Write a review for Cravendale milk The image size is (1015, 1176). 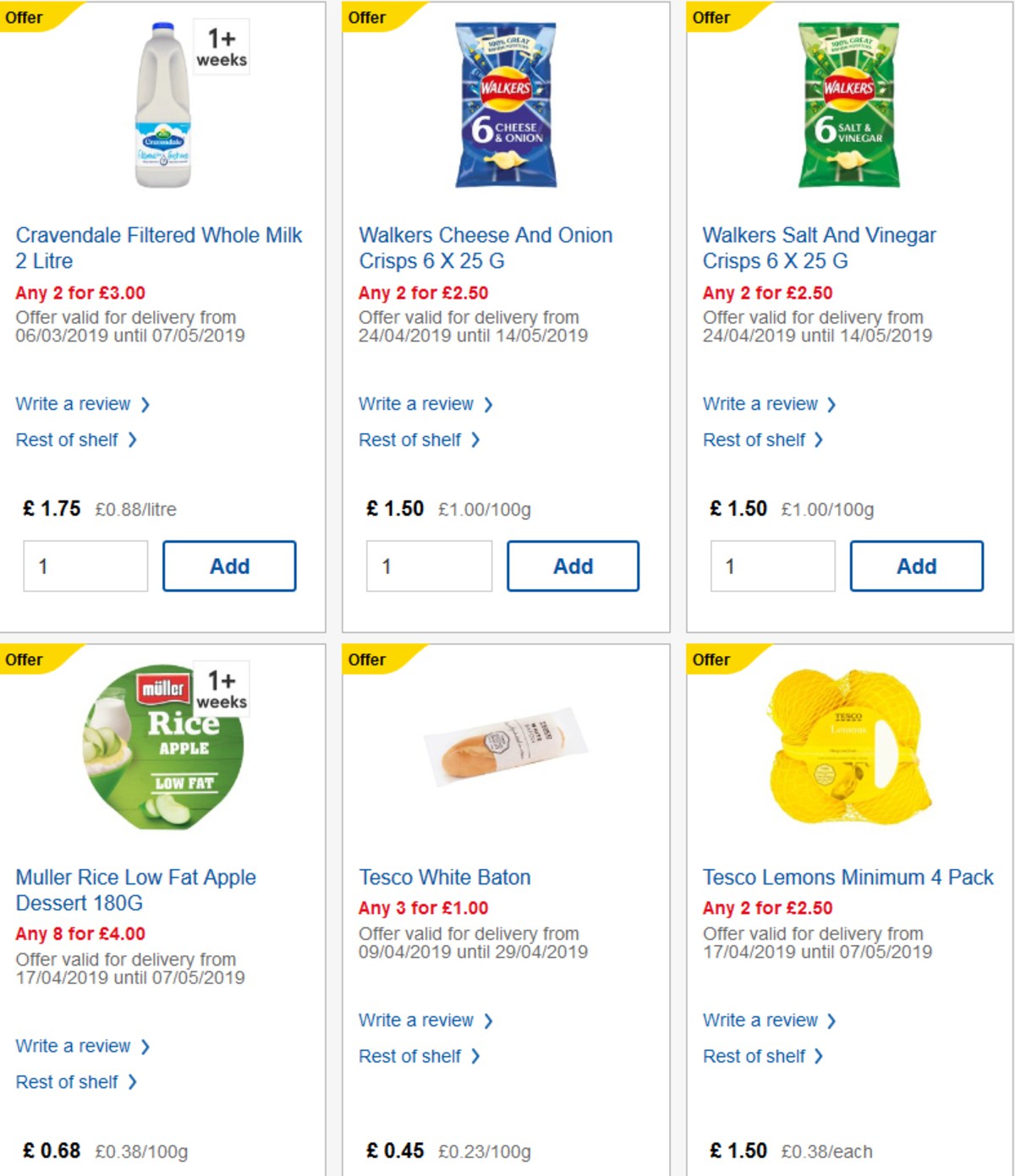tap(77, 404)
